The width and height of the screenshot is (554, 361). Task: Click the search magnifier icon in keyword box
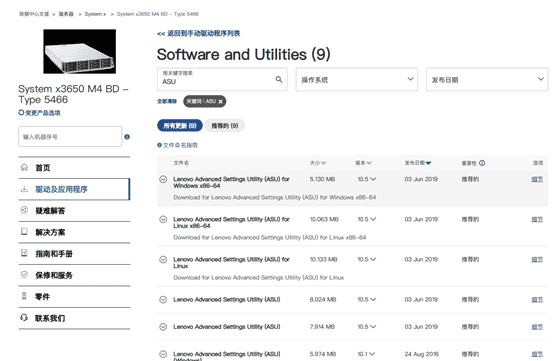[279, 79]
